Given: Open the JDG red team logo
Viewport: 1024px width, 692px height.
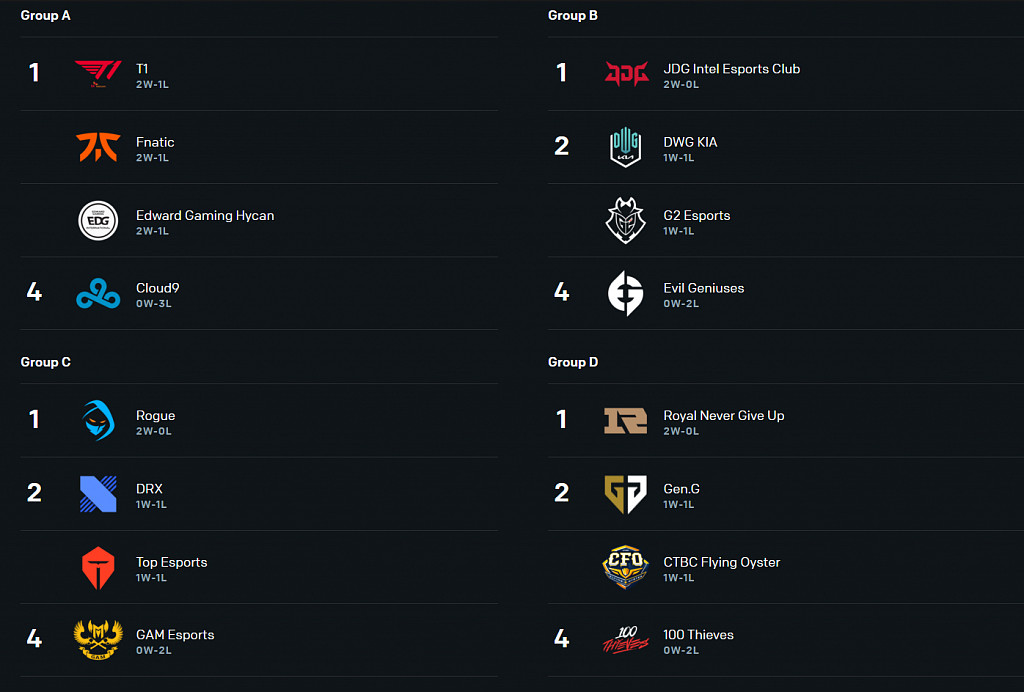Looking at the screenshot, I should click(x=626, y=74).
